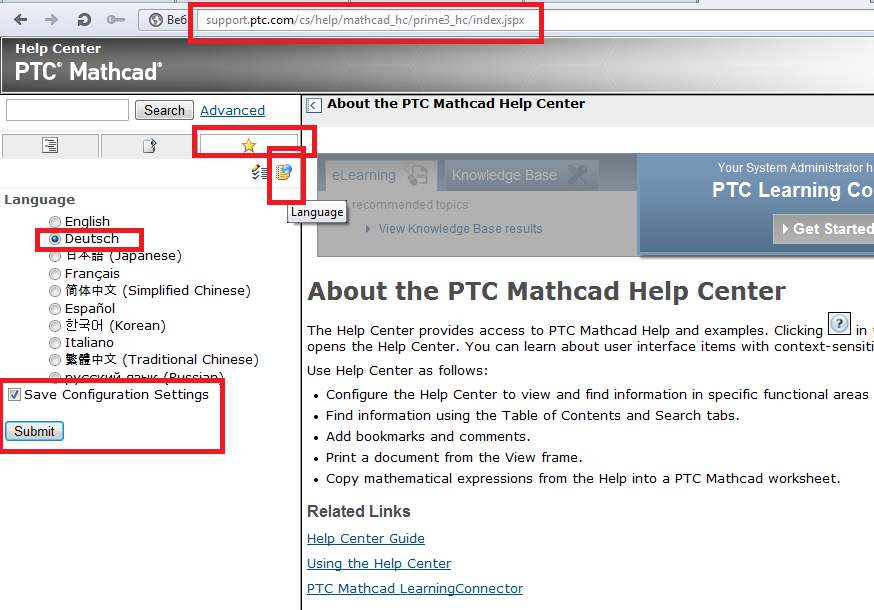This screenshot has width=874, height=610.
Task: Open the Help Center Guide link
Action: [x=366, y=539]
